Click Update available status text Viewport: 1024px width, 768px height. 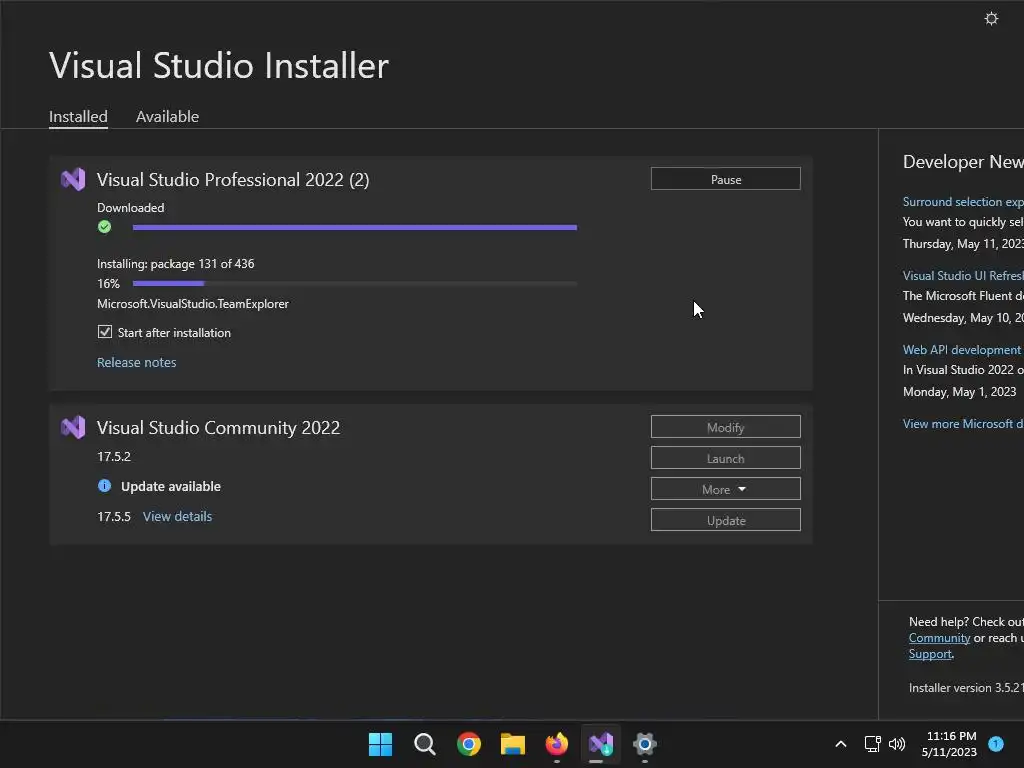pos(170,487)
